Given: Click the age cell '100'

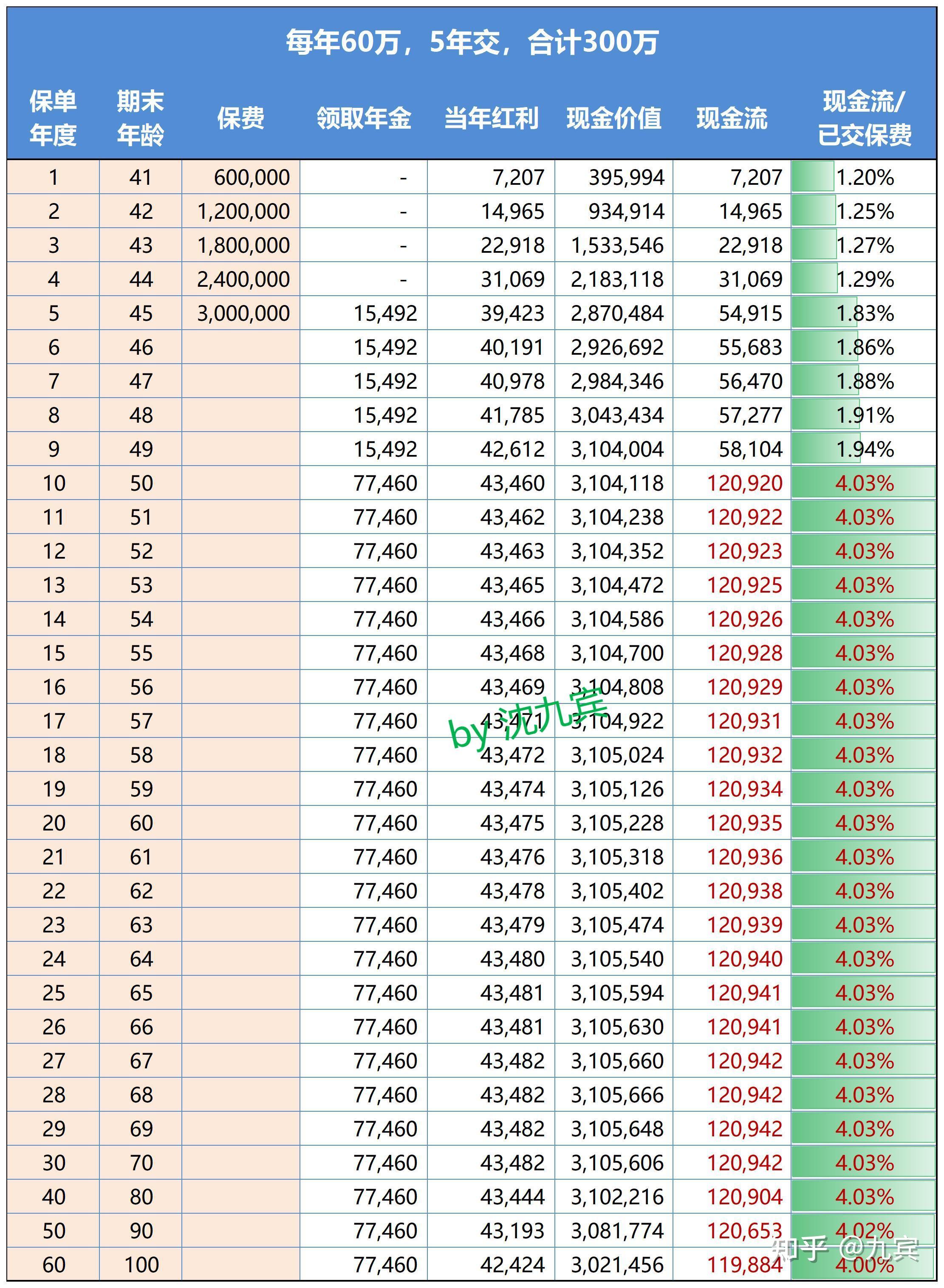Looking at the screenshot, I should pos(141,1265).
